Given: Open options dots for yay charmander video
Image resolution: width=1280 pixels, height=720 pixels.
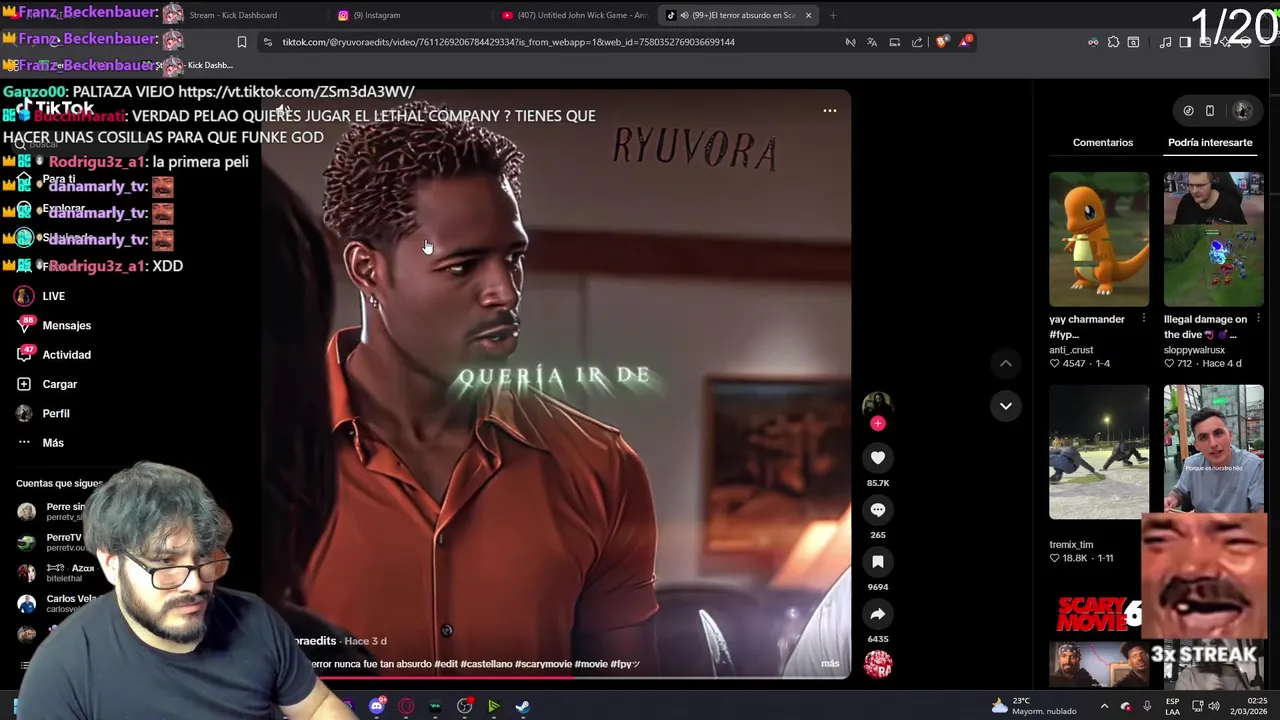Looking at the screenshot, I should click(1143, 319).
